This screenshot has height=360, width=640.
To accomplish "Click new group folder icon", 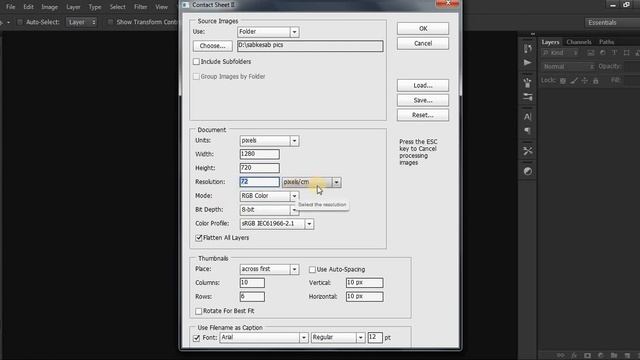I will click(x=613, y=356).
